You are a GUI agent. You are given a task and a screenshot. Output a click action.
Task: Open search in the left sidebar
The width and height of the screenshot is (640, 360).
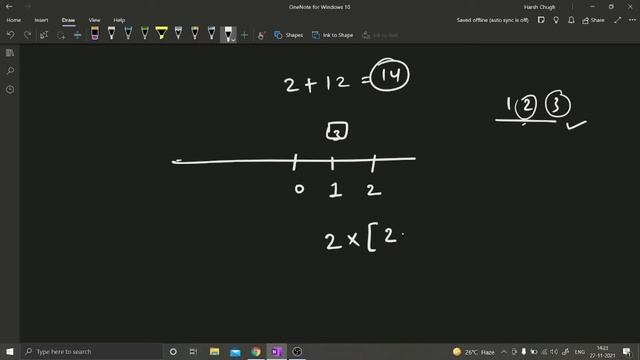click(10, 71)
